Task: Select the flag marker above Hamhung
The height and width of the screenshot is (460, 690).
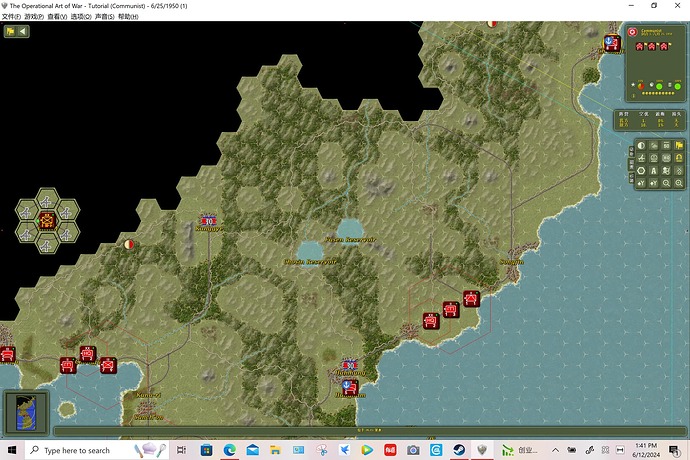Action: click(349, 365)
